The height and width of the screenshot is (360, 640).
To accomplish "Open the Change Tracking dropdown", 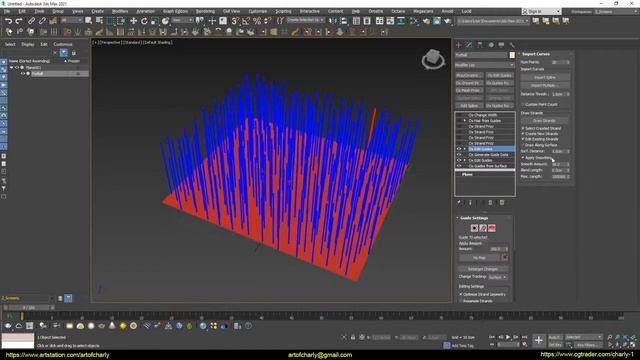I will [498, 277].
